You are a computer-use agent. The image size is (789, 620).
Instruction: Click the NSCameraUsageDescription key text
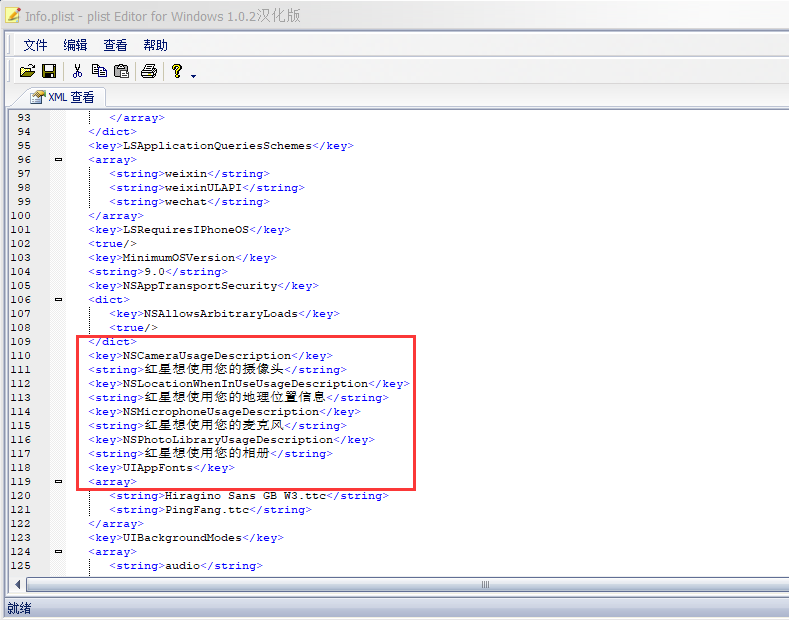click(207, 356)
